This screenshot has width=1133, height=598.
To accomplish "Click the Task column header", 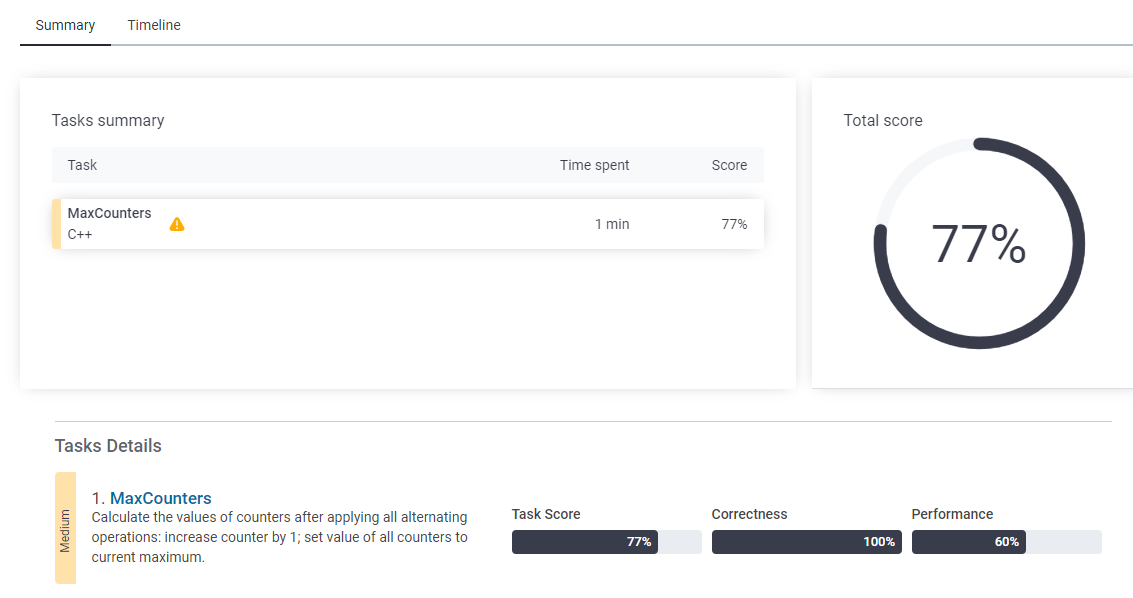I will 82,165.
